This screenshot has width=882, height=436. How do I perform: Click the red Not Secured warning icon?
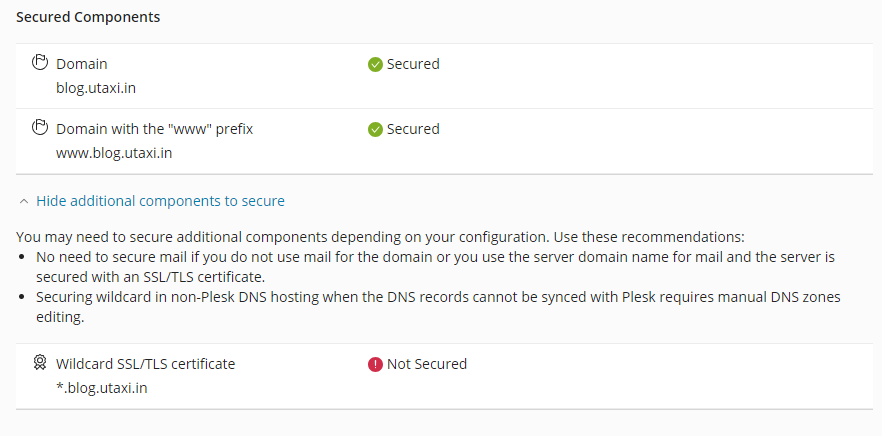(375, 364)
